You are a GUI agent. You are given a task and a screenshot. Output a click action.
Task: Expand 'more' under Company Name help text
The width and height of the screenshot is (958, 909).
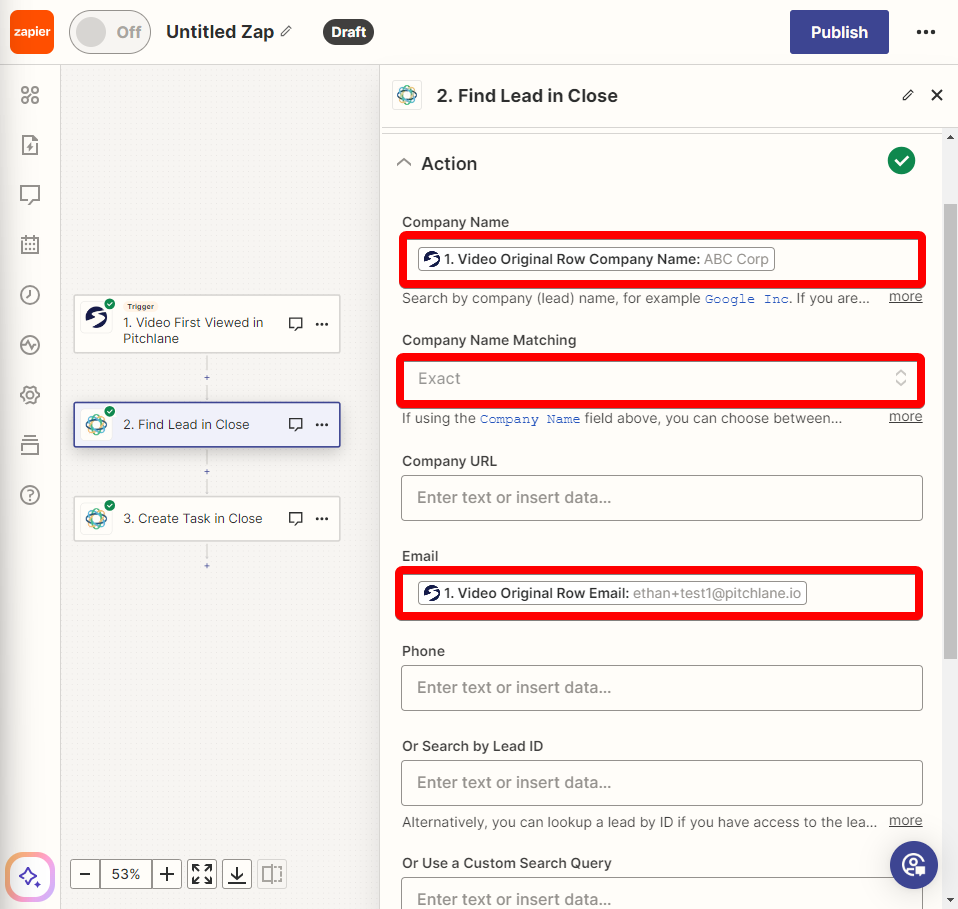point(905,296)
